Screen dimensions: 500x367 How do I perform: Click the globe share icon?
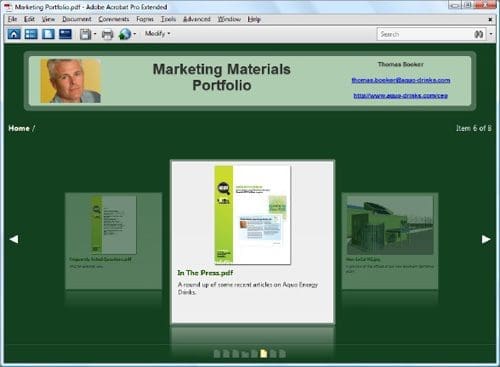125,34
